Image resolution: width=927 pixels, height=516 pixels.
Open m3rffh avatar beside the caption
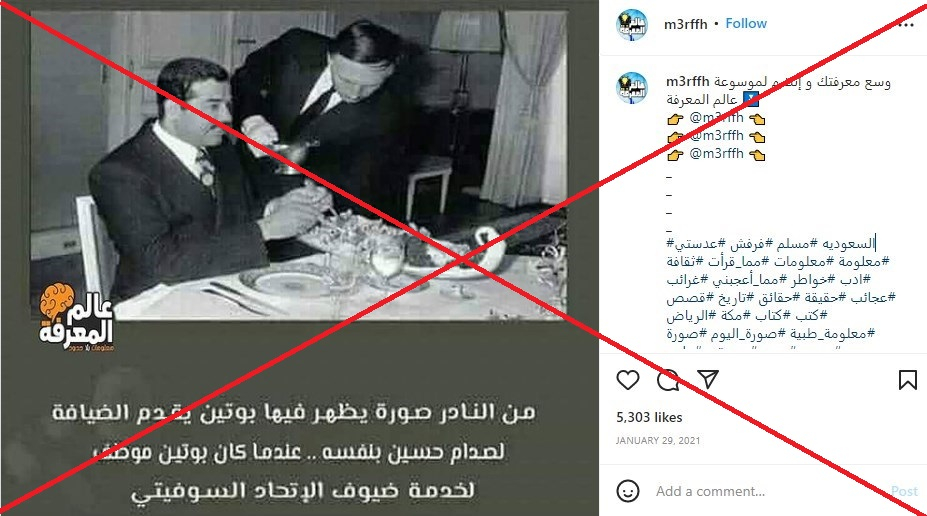[632, 87]
